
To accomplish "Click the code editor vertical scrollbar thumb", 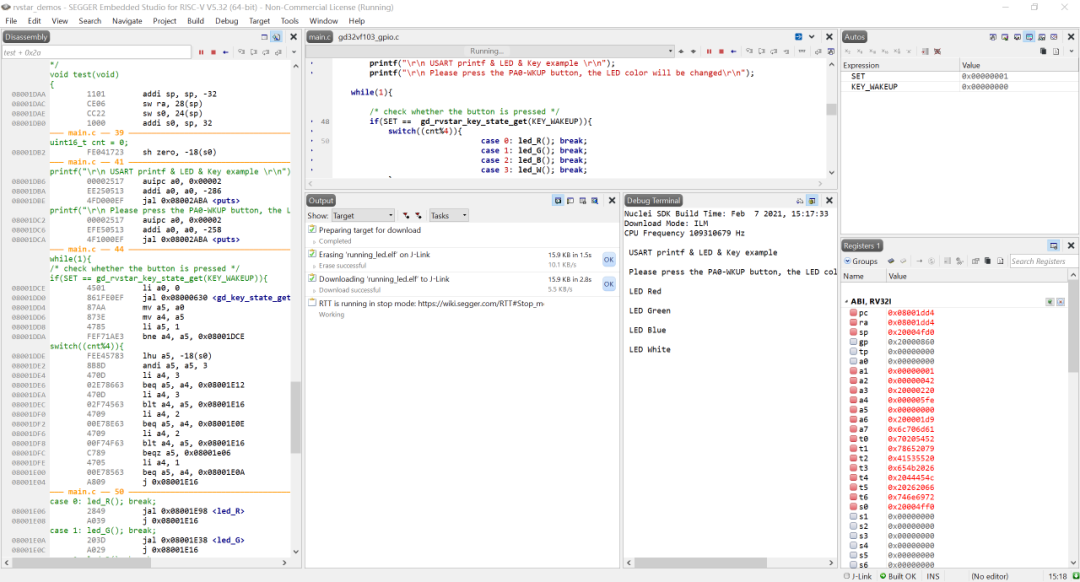I will click(831, 110).
